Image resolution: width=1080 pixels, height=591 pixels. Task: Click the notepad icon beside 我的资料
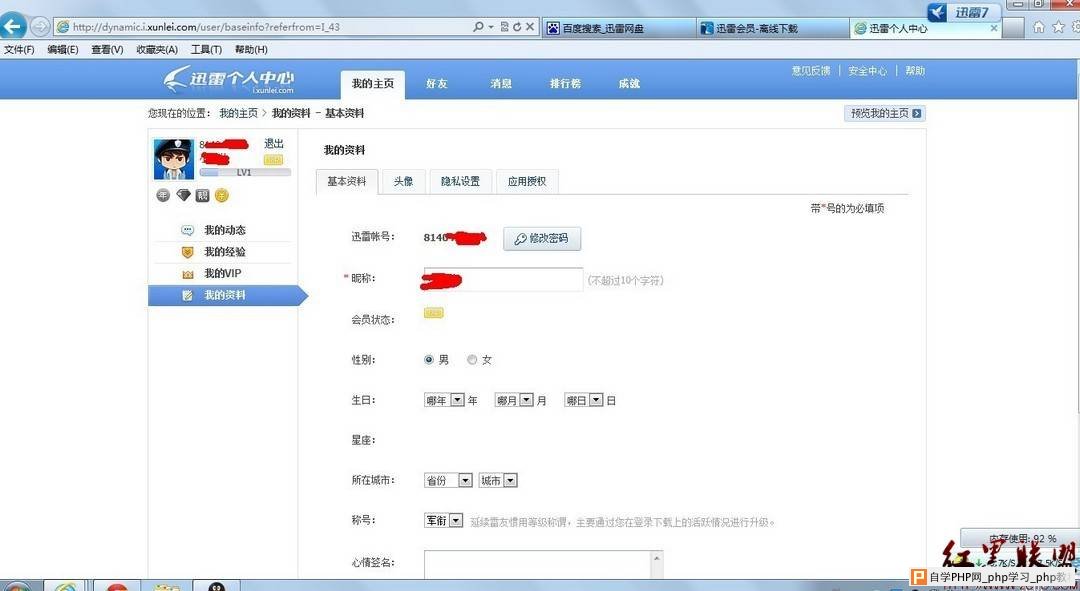(x=187, y=296)
